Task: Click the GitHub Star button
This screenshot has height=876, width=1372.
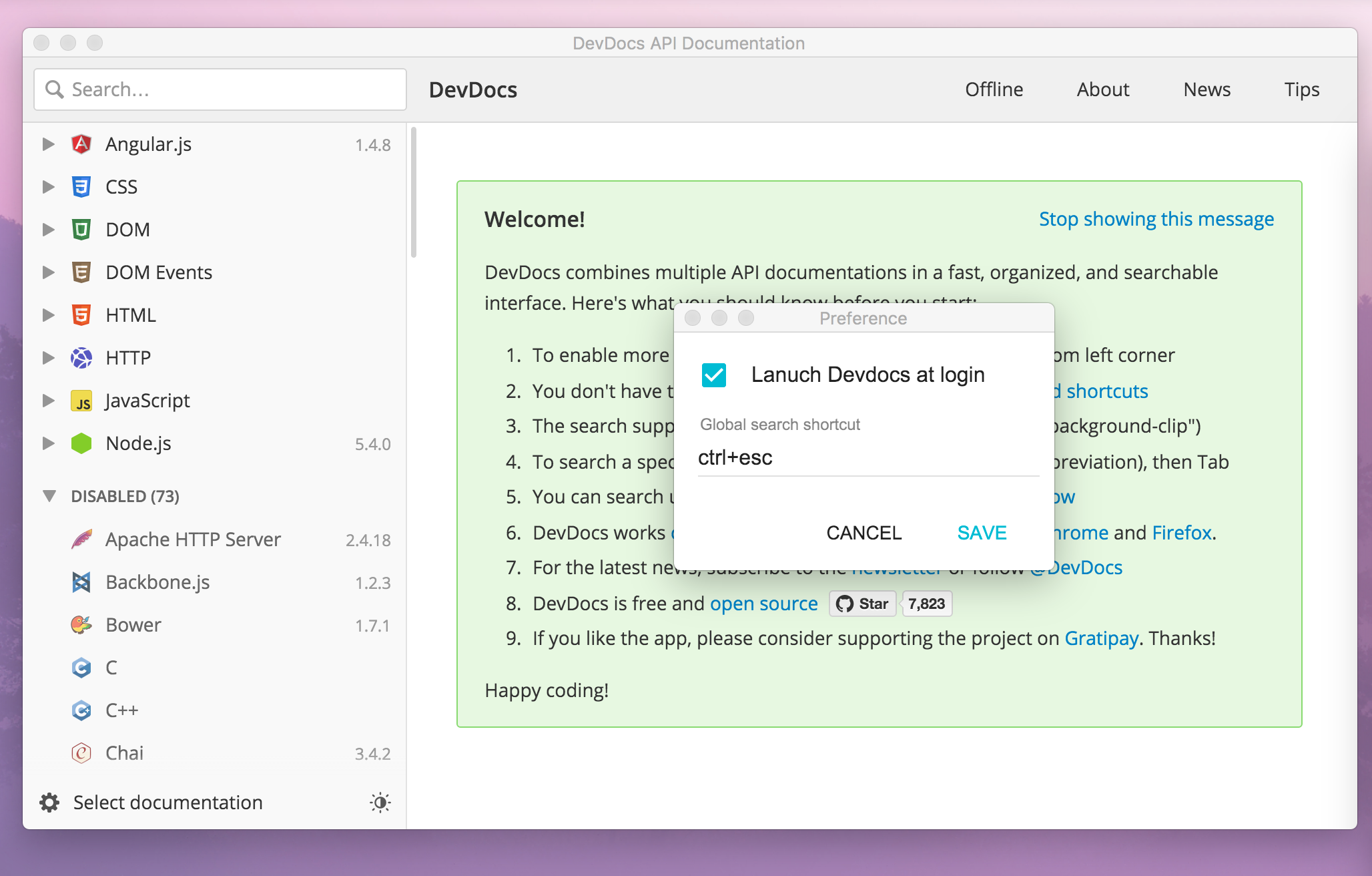Action: point(863,604)
